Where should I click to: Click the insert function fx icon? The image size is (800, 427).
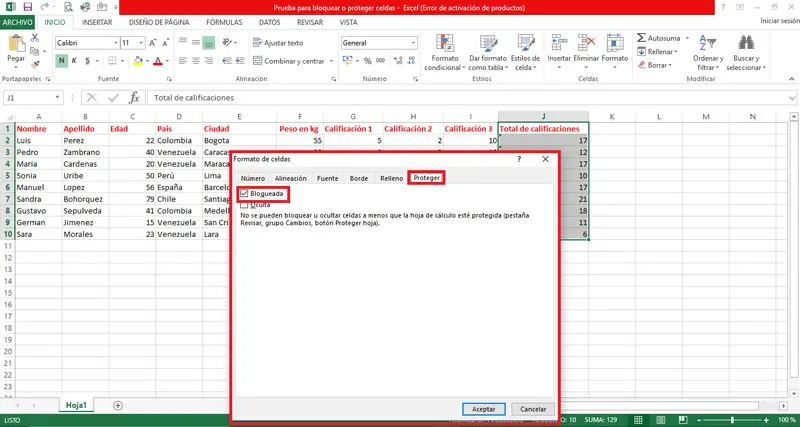click(x=134, y=97)
